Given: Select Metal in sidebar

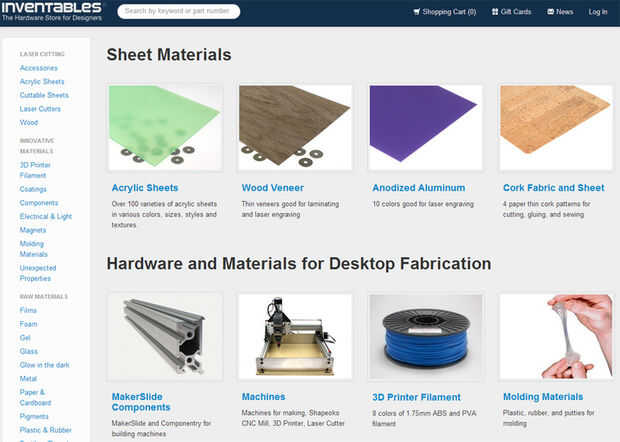Looking at the screenshot, I should [28, 379].
